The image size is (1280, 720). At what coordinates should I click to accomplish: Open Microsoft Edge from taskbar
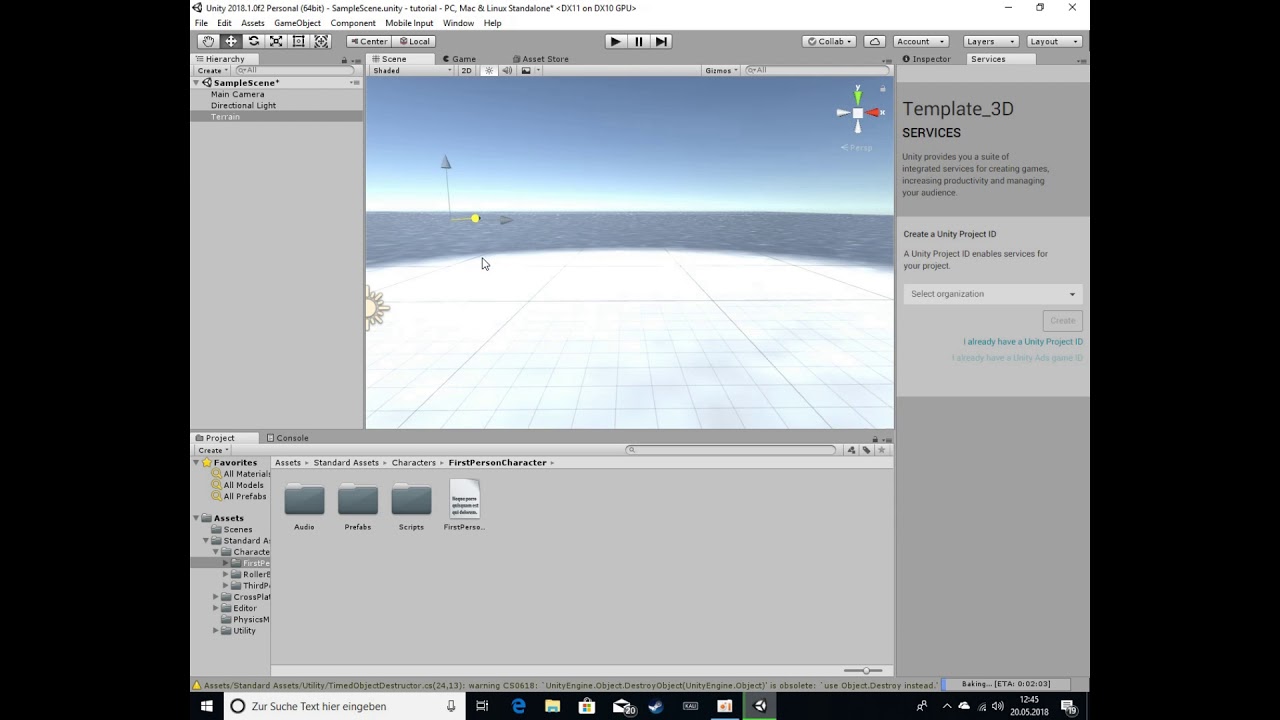pyautogui.click(x=518, y=706)
